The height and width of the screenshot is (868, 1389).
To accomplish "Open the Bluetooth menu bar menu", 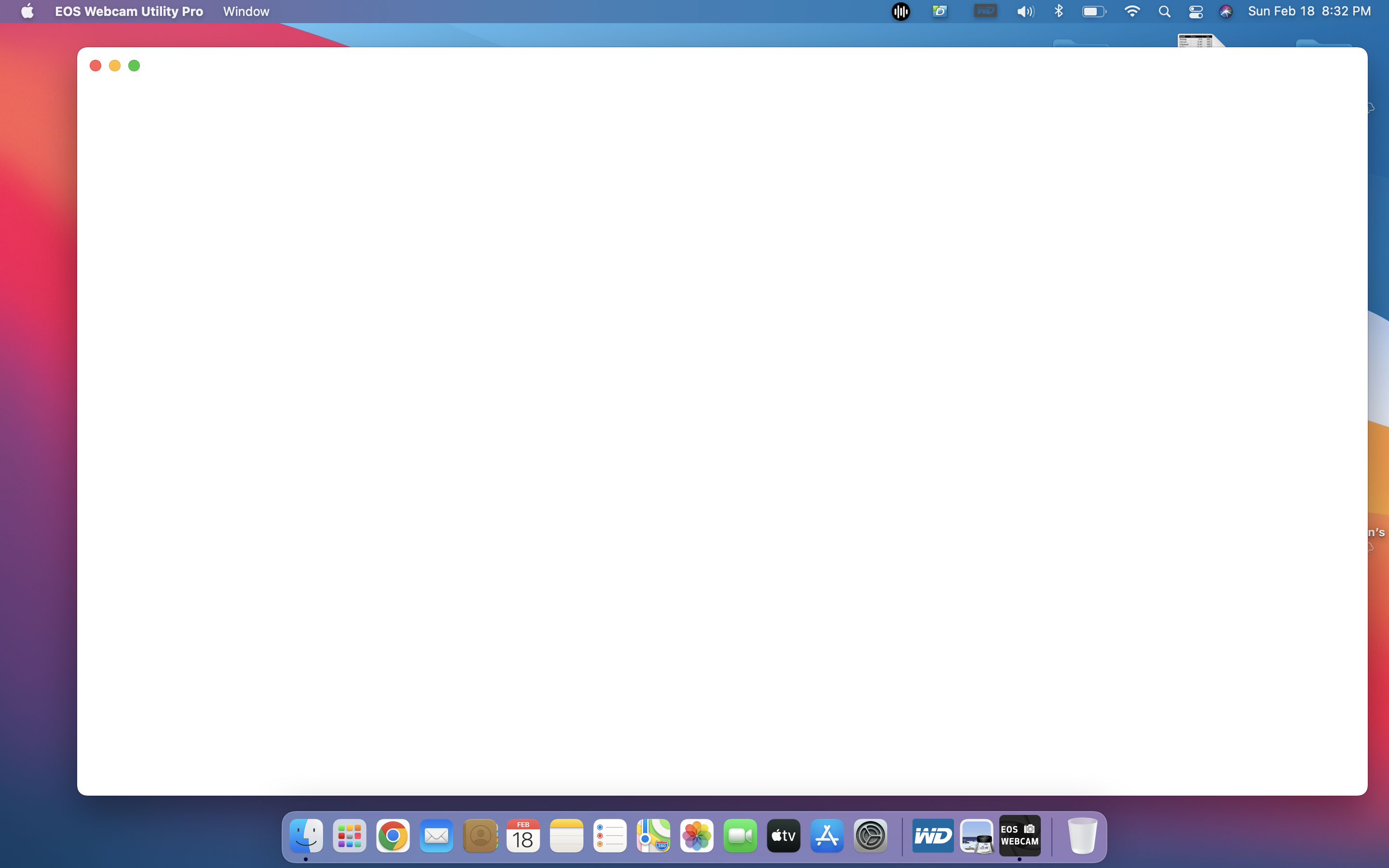I will tap(1059, 11).
